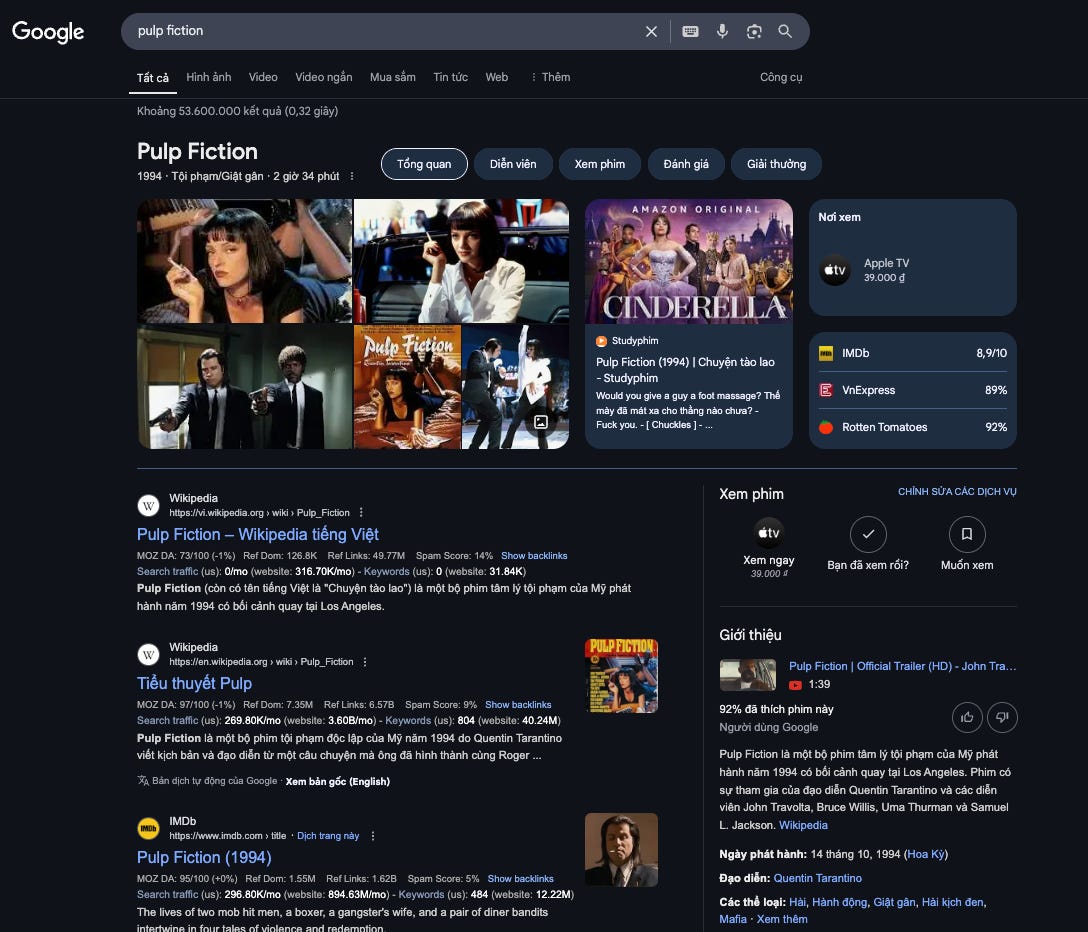The height and width of the screenshot is (932, 1088).
Task: Open the on-screen keyboard input tool
Action: tap(690, 31)
